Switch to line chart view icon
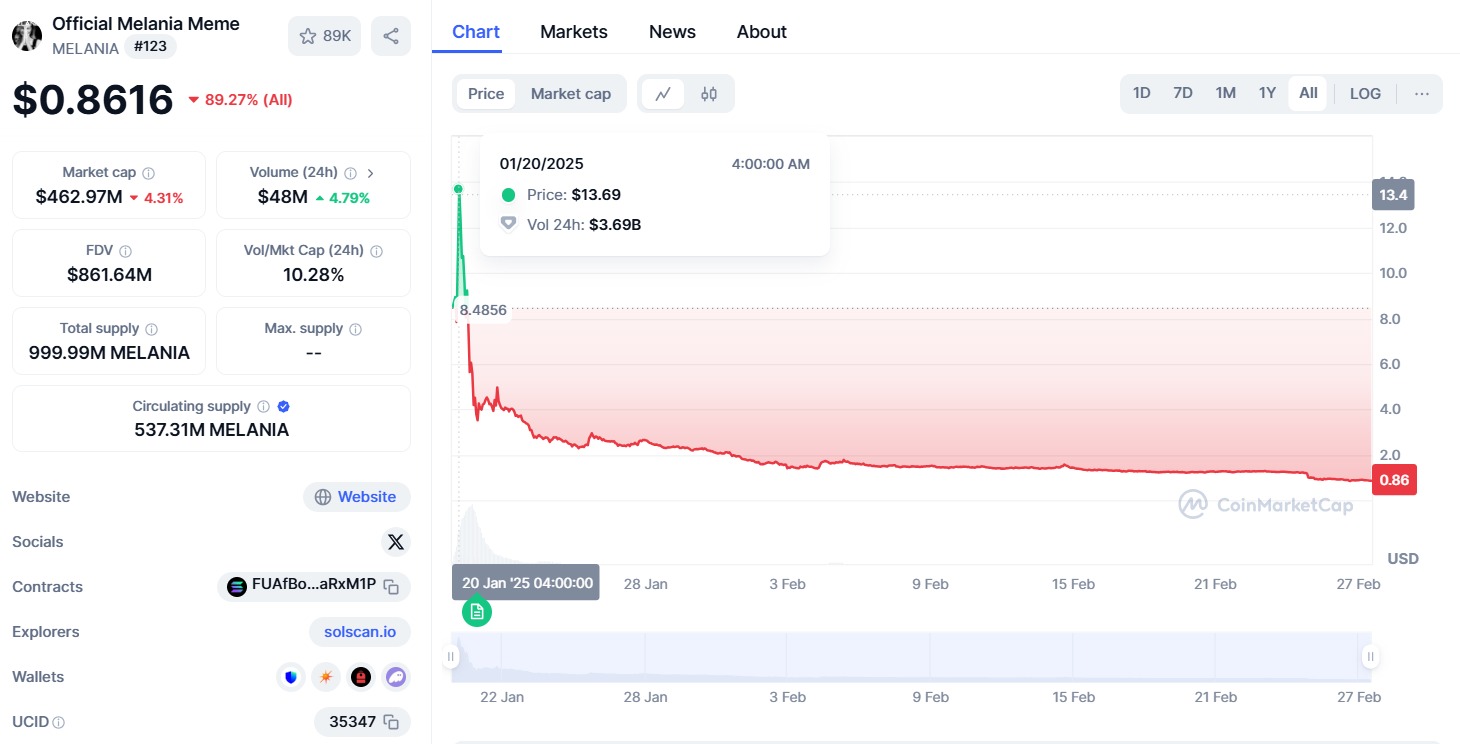This screenshot has height=744, width=1460. (663, 94)
